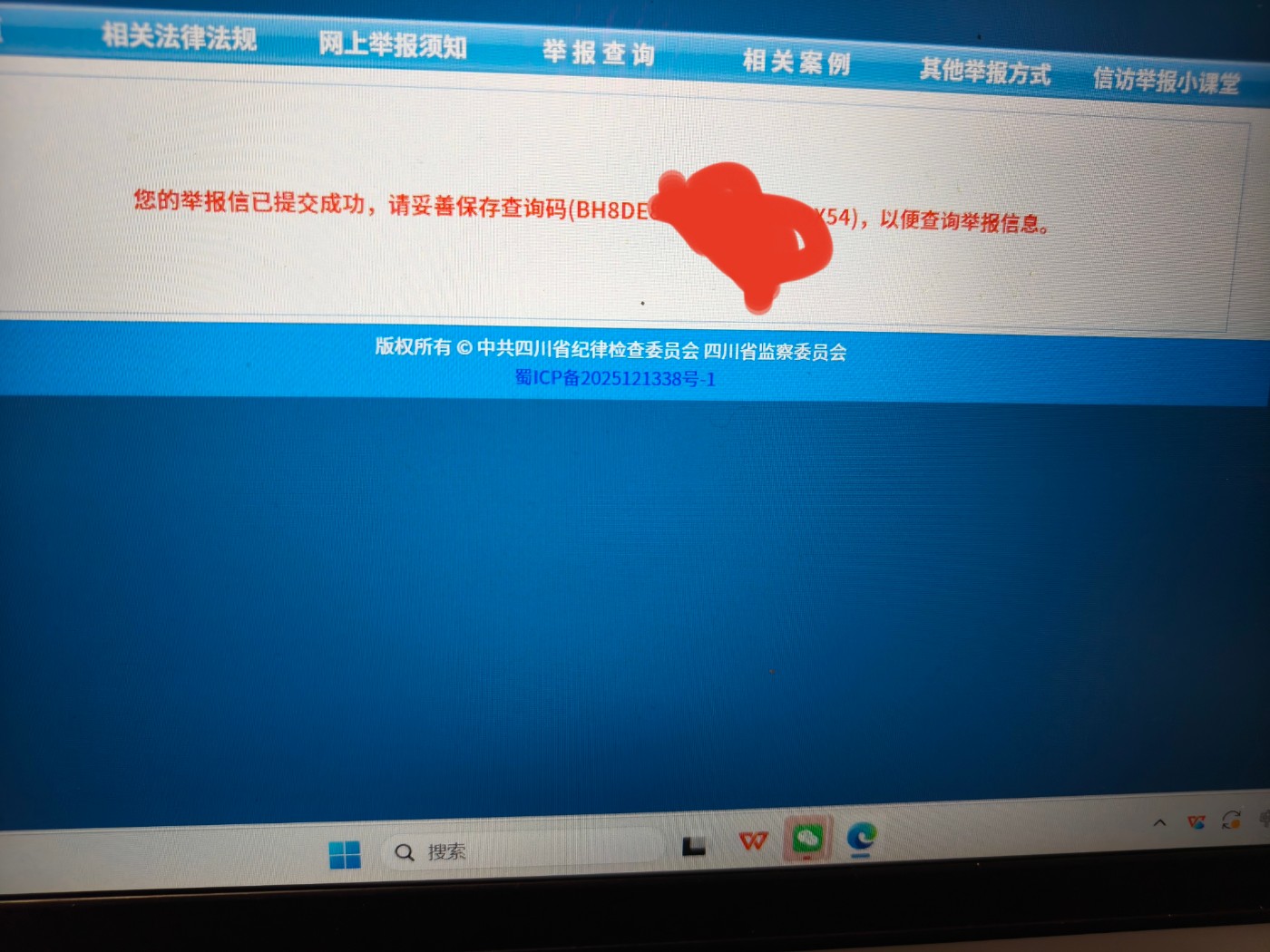Open WPS Office from the taskbar
1270x952 pixels.
coord(753,841)
